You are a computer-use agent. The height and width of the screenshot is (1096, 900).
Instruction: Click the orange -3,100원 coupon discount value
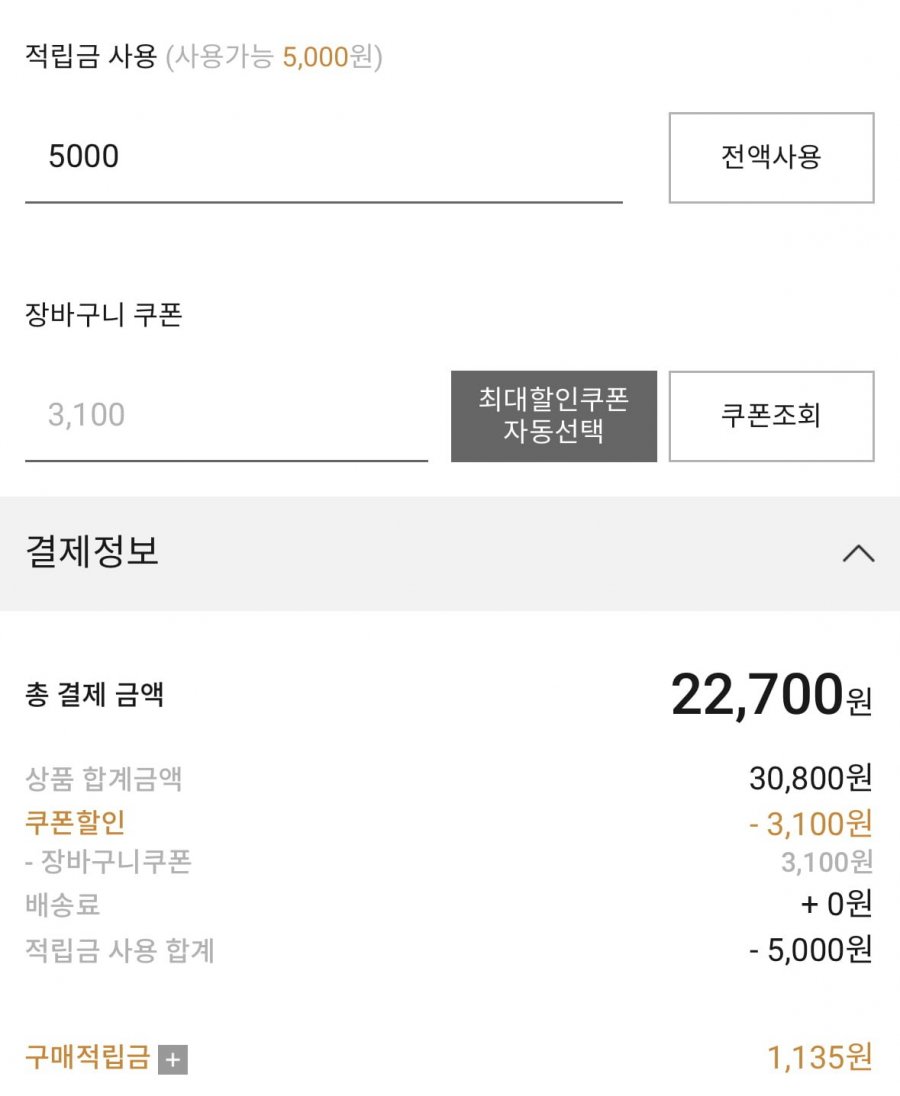pos(810,824)
